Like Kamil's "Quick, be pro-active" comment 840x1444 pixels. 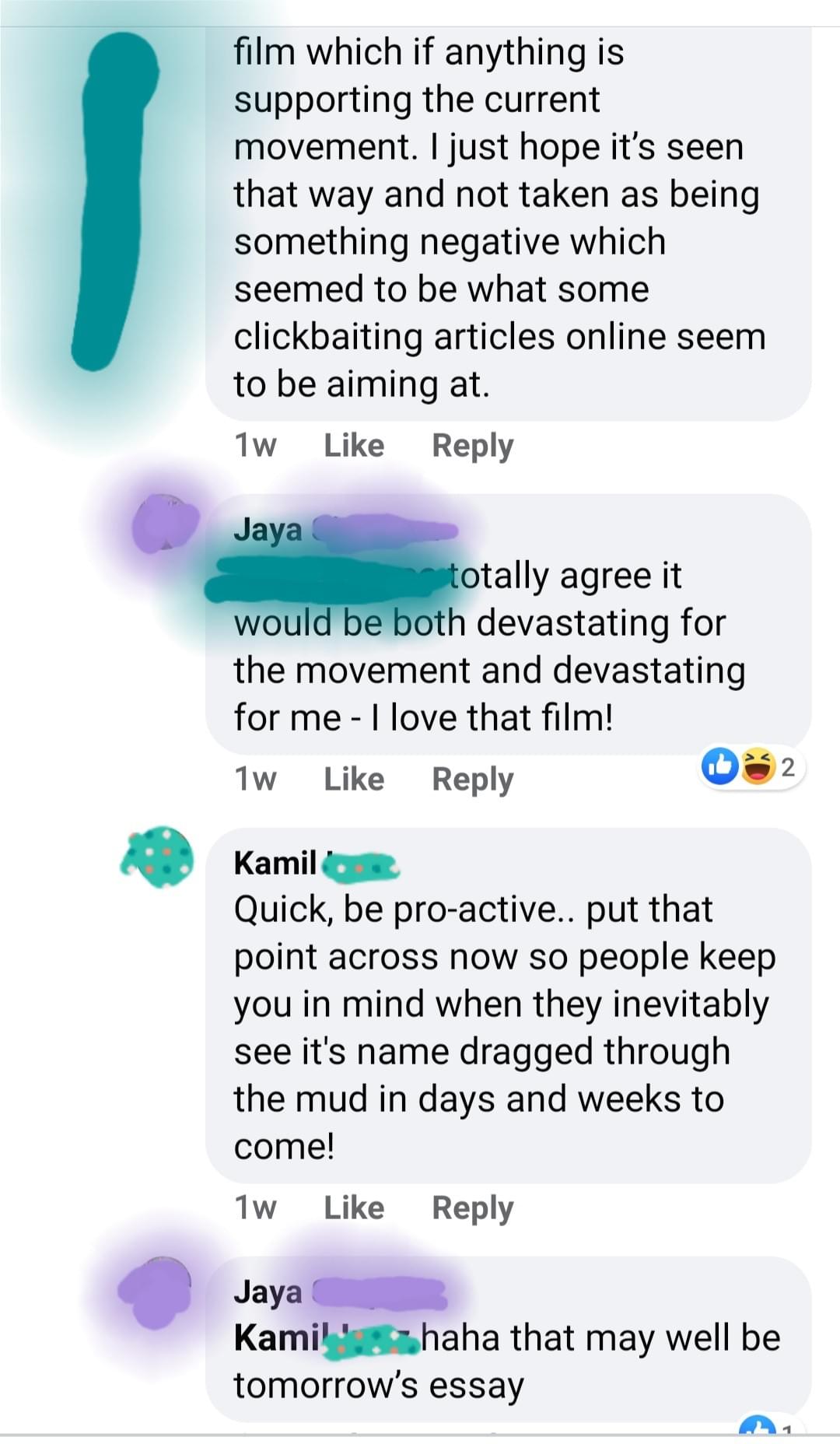tap(354, 1207)
